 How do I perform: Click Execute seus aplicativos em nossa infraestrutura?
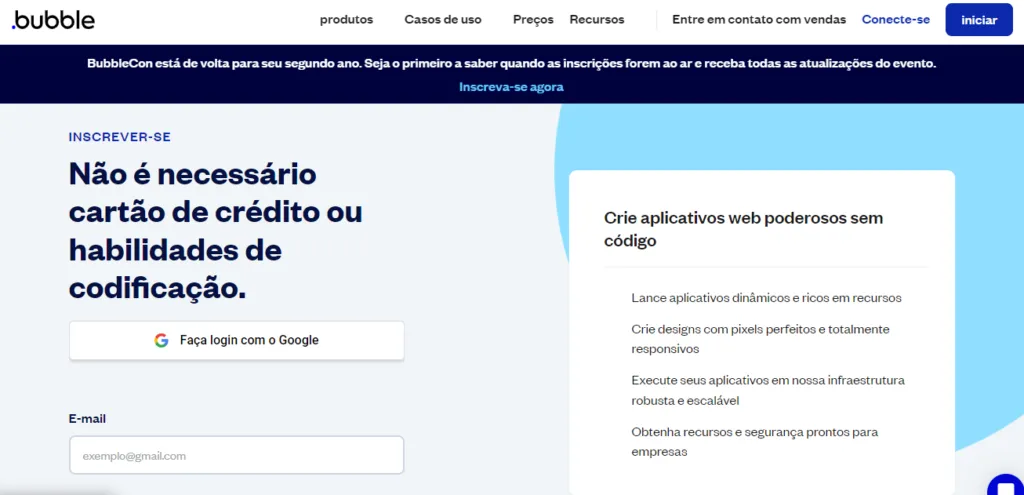[x=768, y=391]
